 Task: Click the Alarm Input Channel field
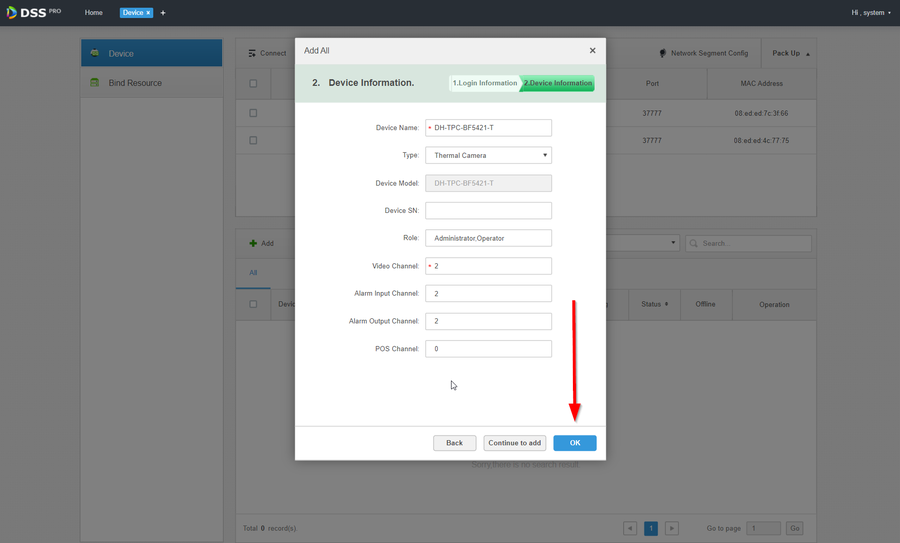(488, 293)
